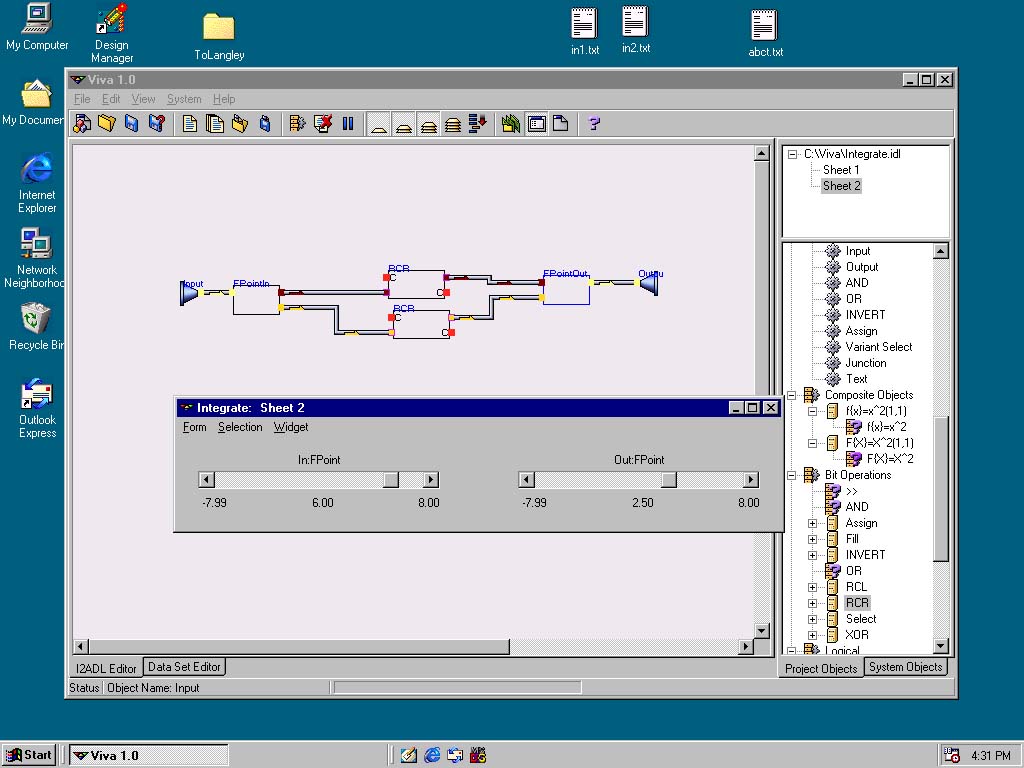Collapse the Composite Objects tree node
Viewport: 1024px width, 768px height.
(792, 395)
